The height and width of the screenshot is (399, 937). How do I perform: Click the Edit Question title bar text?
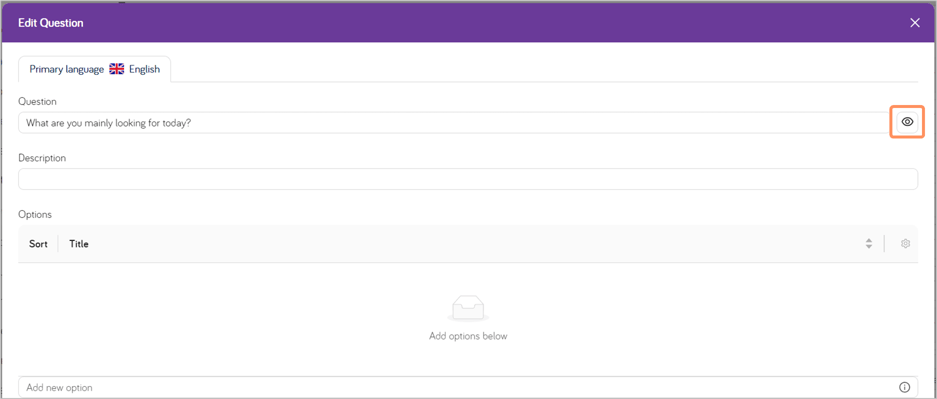click(x=51, y=23)
